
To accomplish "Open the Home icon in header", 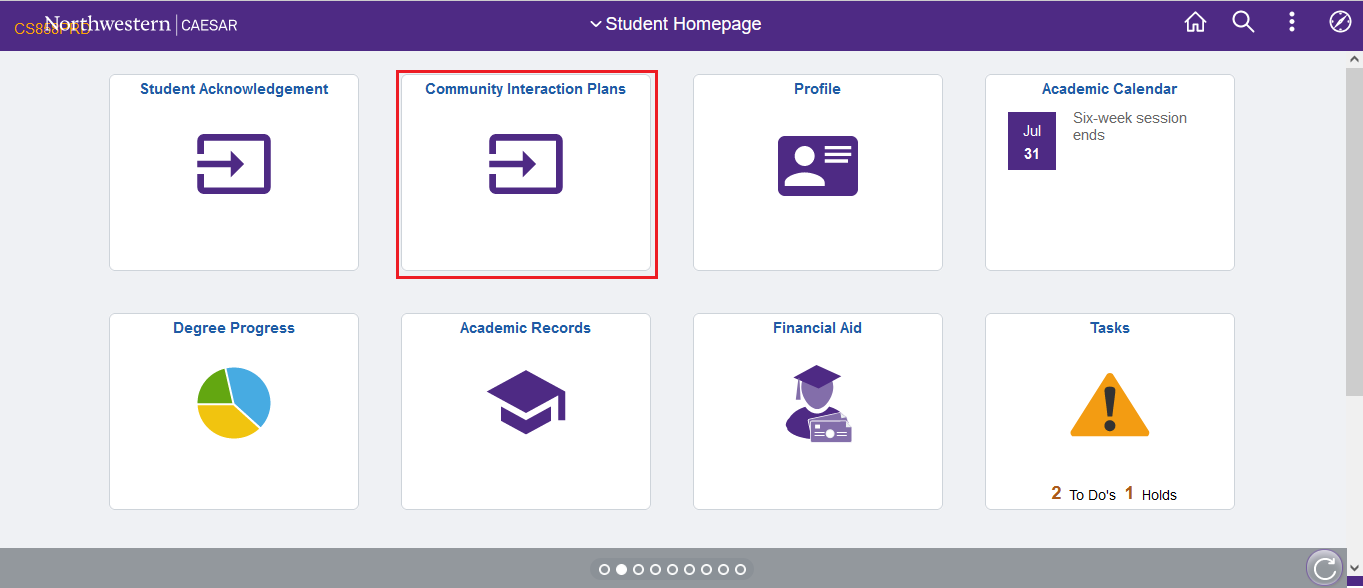I will [1195, 23].
